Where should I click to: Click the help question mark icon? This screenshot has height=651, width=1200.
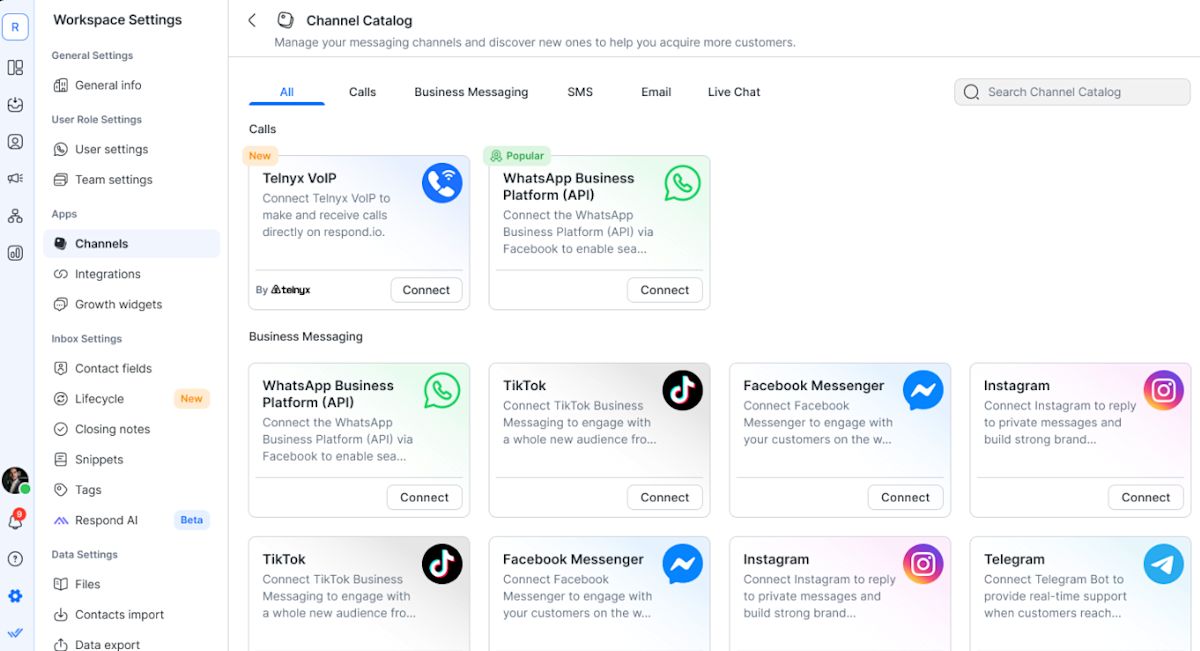tap(15, 559)
